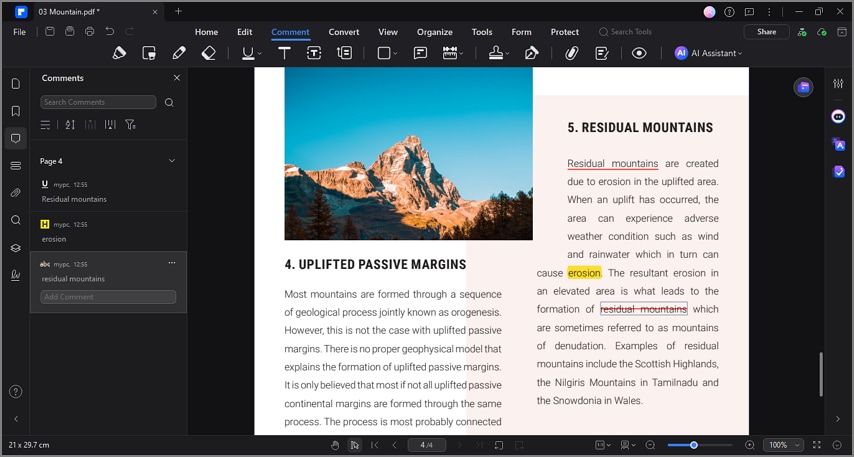854x457 pixels.
Task: Click the Search Comments field
Action: point(98,102)
